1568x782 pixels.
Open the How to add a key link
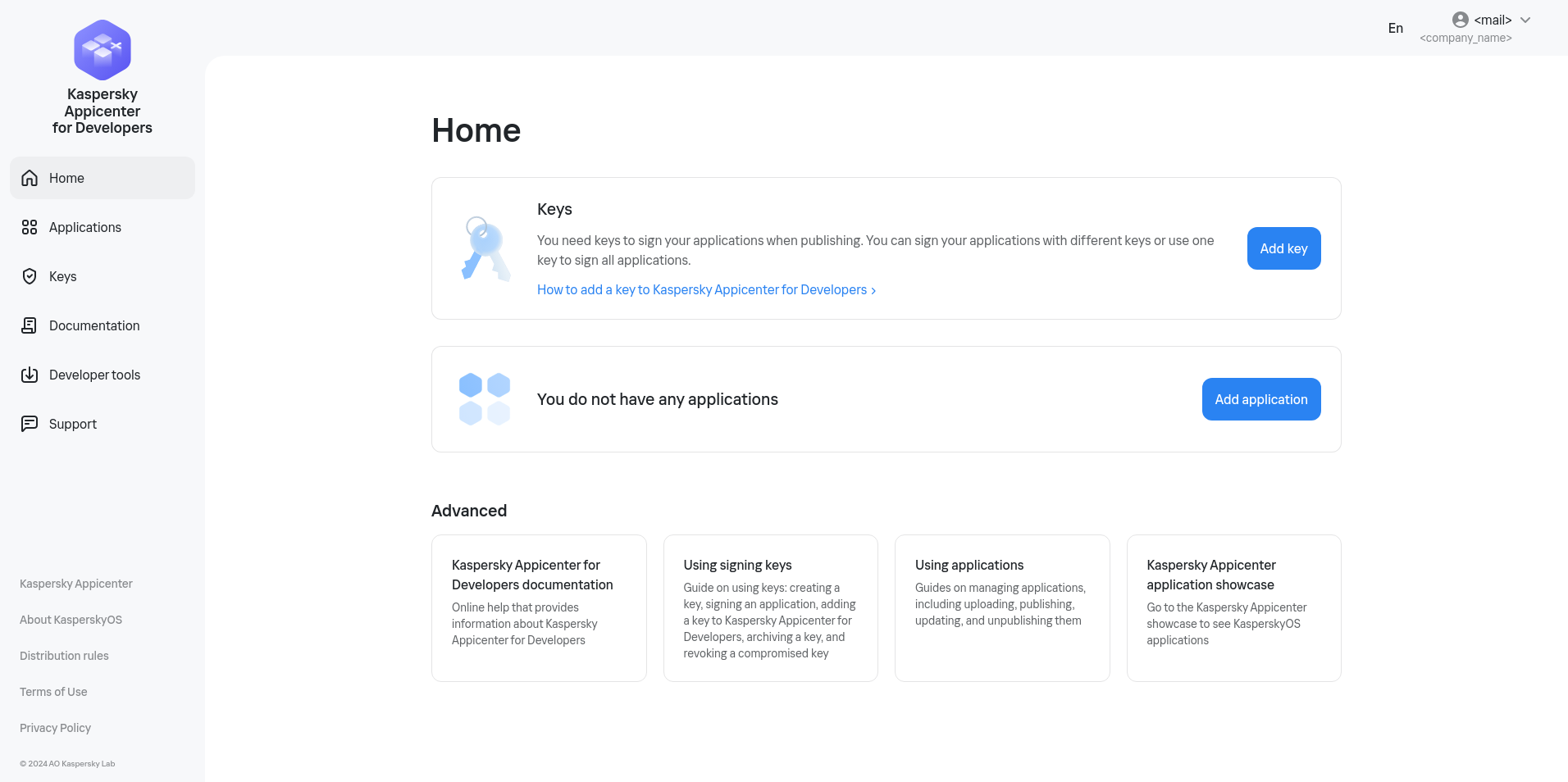pyautogui.click(x=705, y=289)
